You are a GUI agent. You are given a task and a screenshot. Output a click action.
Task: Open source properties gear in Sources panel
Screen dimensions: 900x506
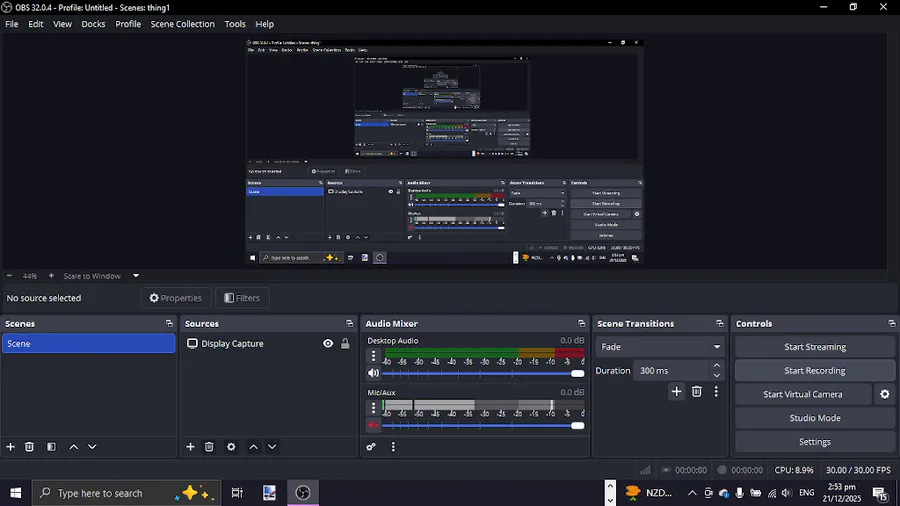coord(231,446)
